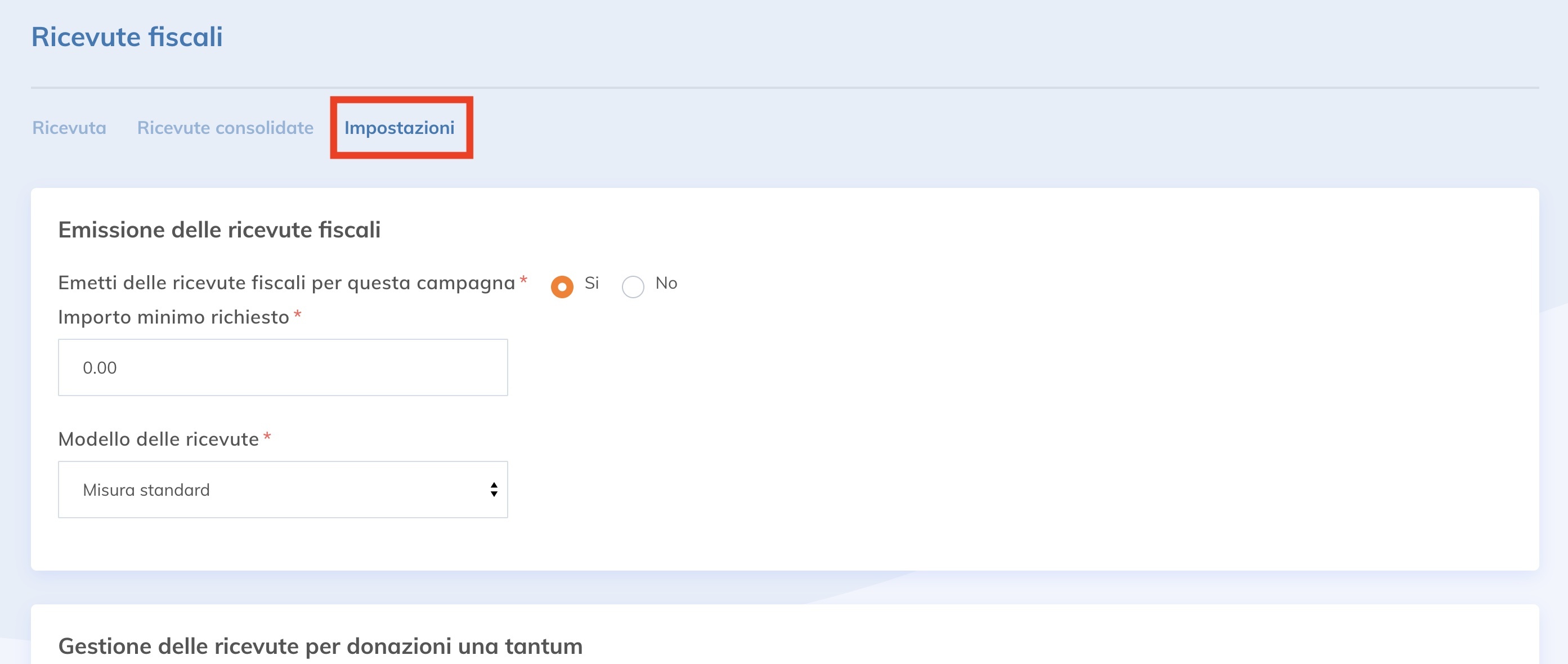Viewport: 1568px width, 664px height.
Task: Click the Importo minimo richiesto field
Action: pos(282,366)
